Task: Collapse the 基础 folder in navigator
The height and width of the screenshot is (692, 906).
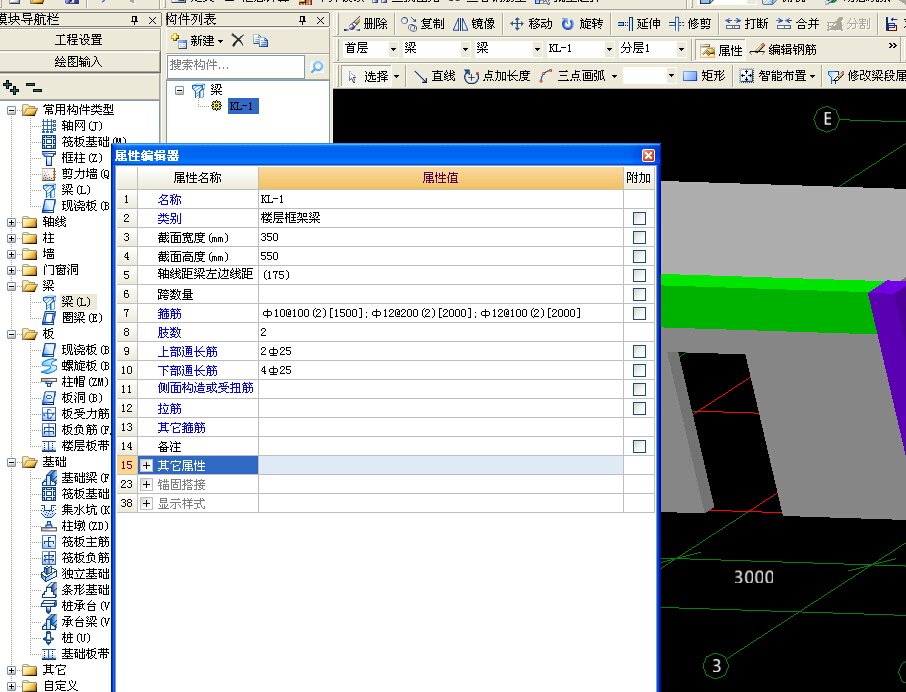Action: click(11, 462)
